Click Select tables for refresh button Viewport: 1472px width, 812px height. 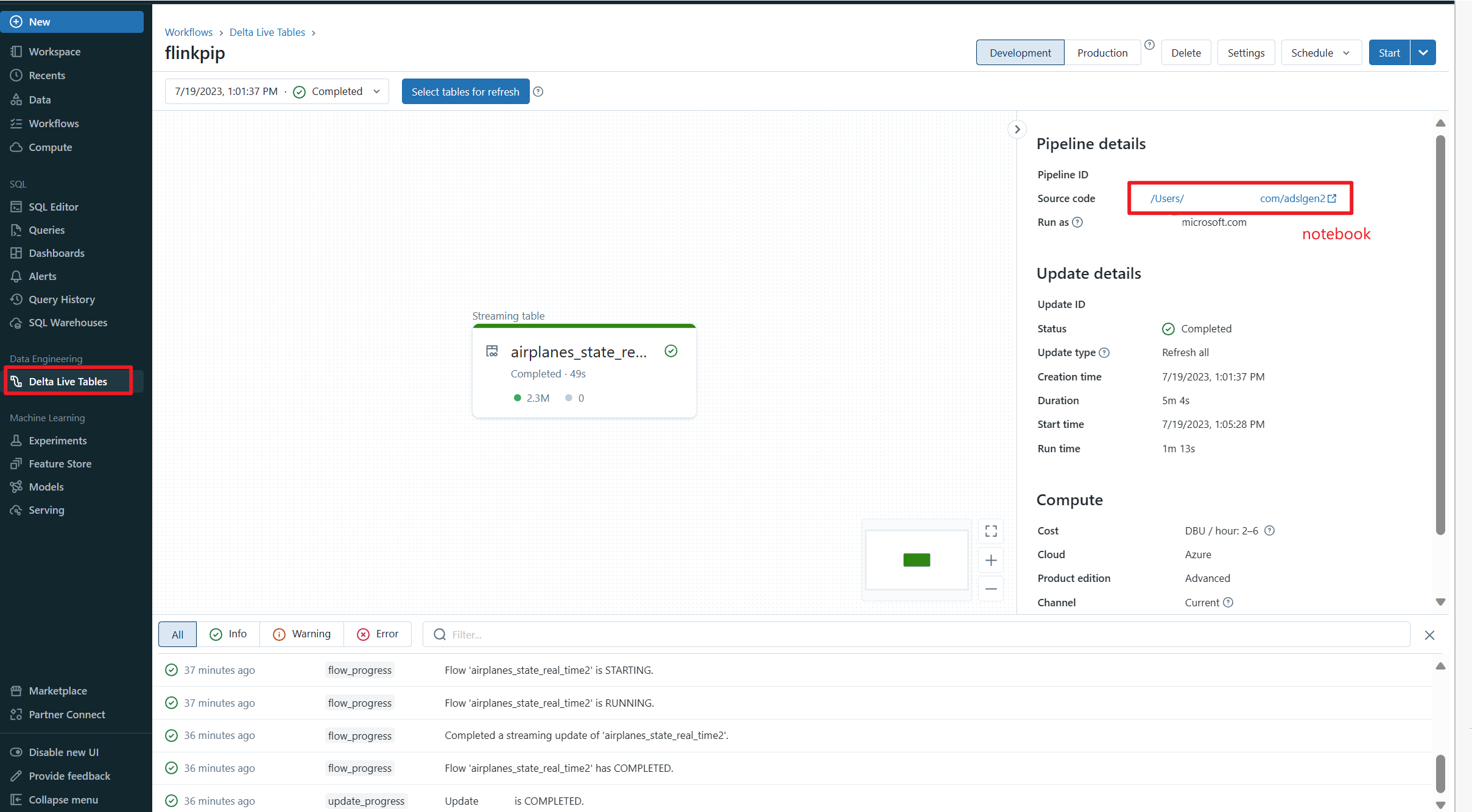[465, 91]
